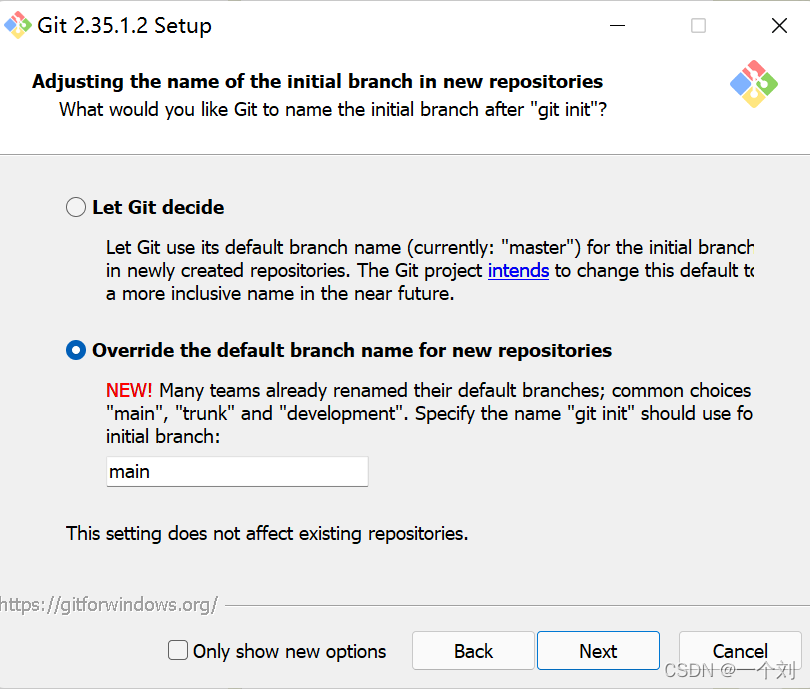
Task: Click the Git logo in title bar
Action: [x=18, y=25]
